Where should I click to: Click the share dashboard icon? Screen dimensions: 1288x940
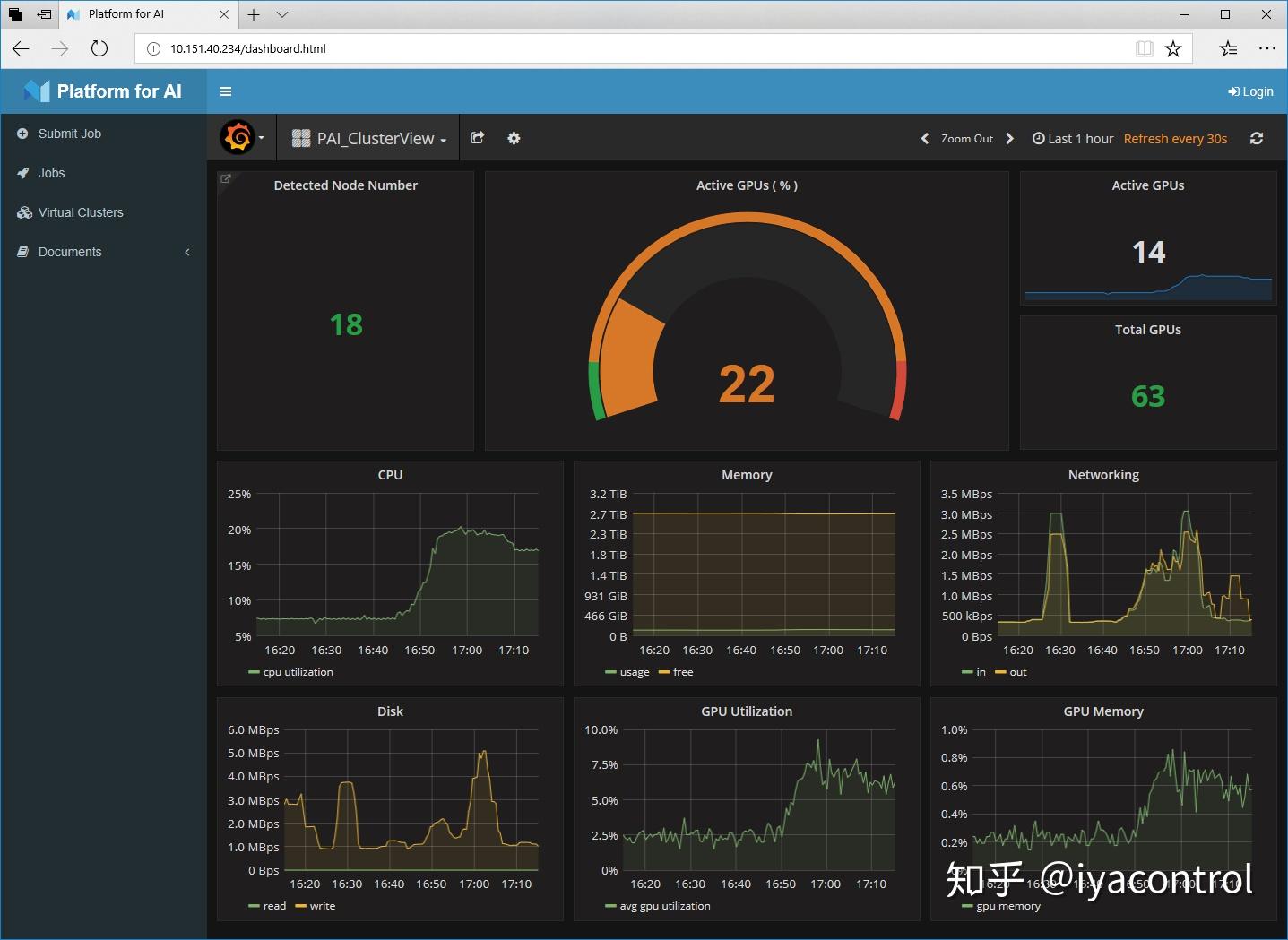(478, 138)
